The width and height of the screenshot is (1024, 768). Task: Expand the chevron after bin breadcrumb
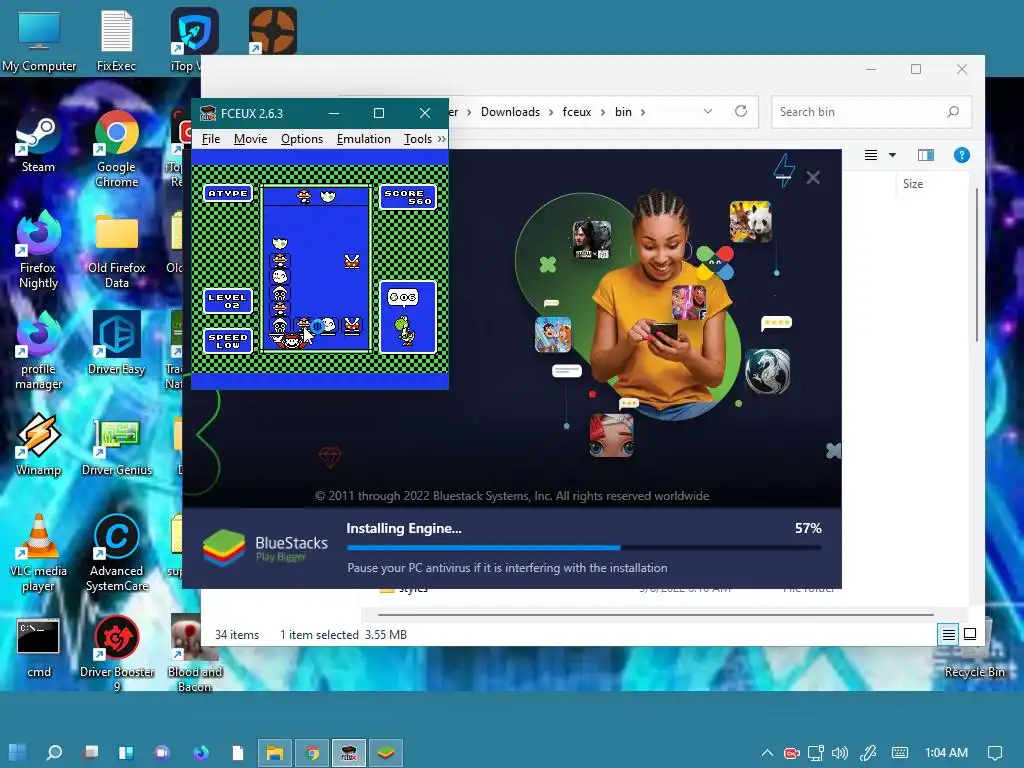pyautogui.click(x=643, y=112)
